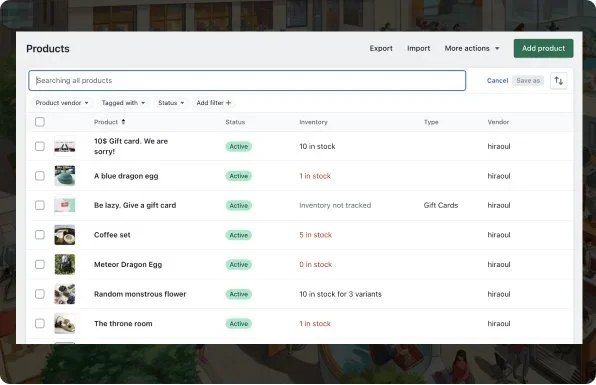
Task: Click the Inventory not tracked text
Action: (335, 205)
